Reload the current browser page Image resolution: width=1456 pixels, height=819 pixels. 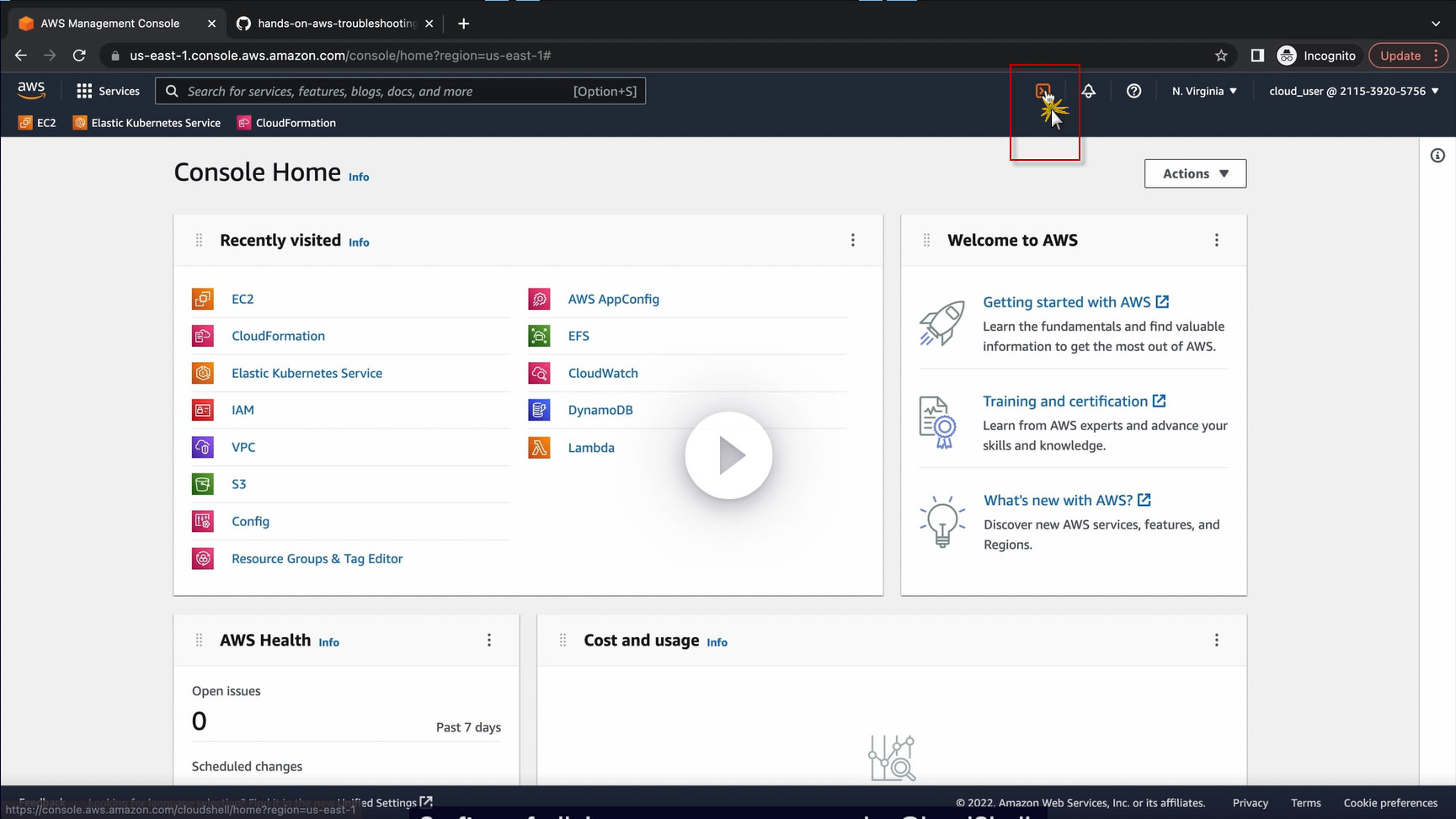click(x=79, y=56)
